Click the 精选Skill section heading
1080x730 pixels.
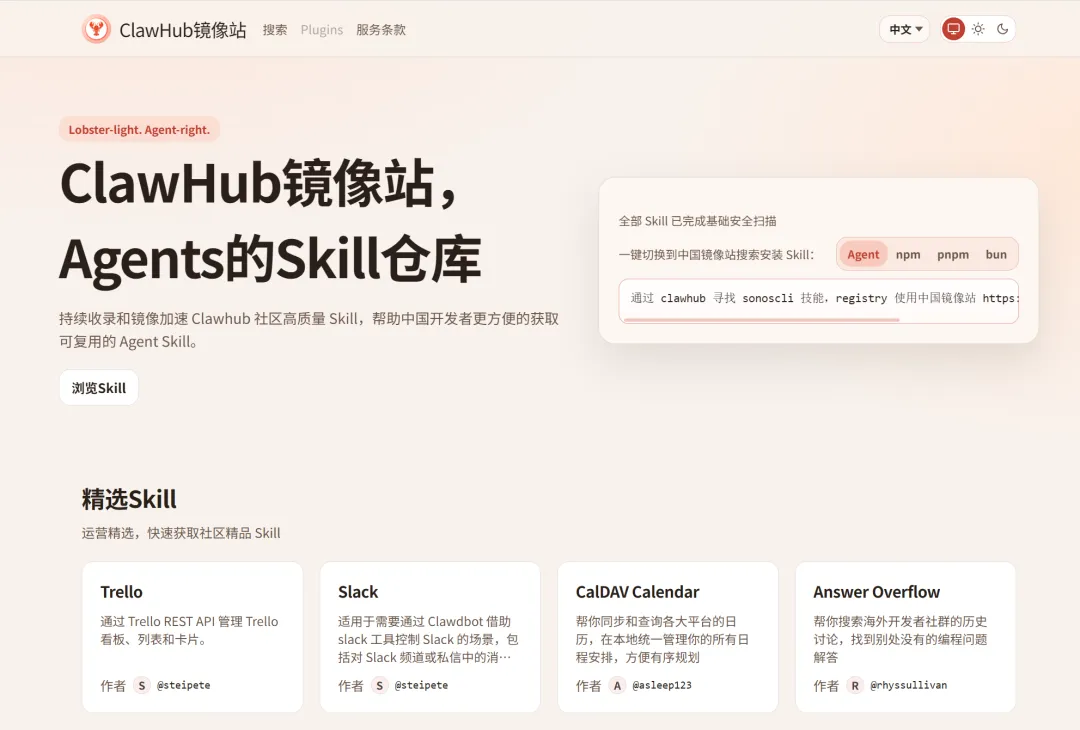[129, 499]
